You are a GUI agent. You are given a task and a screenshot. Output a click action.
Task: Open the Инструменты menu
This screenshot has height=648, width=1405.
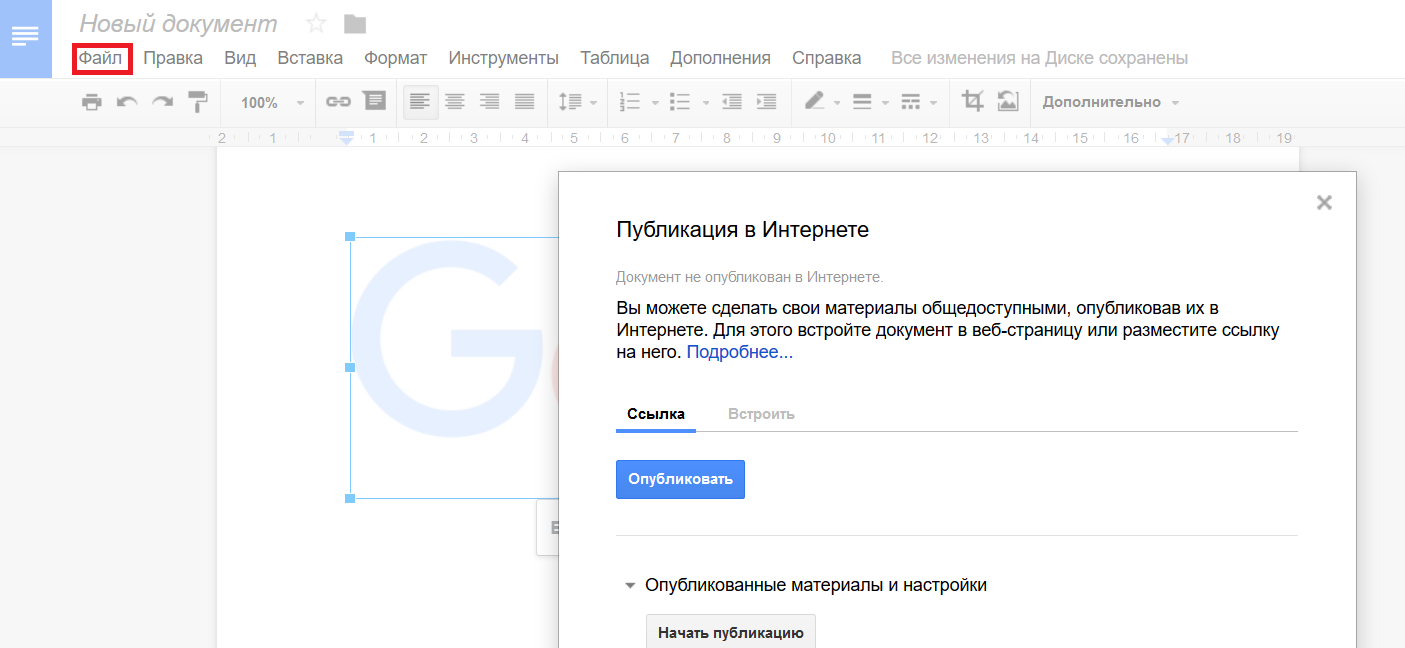click(503, 58)
